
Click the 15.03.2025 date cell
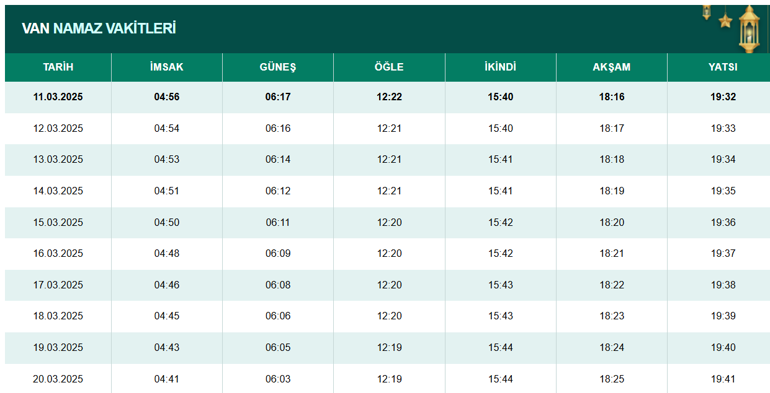pos(58,223)
